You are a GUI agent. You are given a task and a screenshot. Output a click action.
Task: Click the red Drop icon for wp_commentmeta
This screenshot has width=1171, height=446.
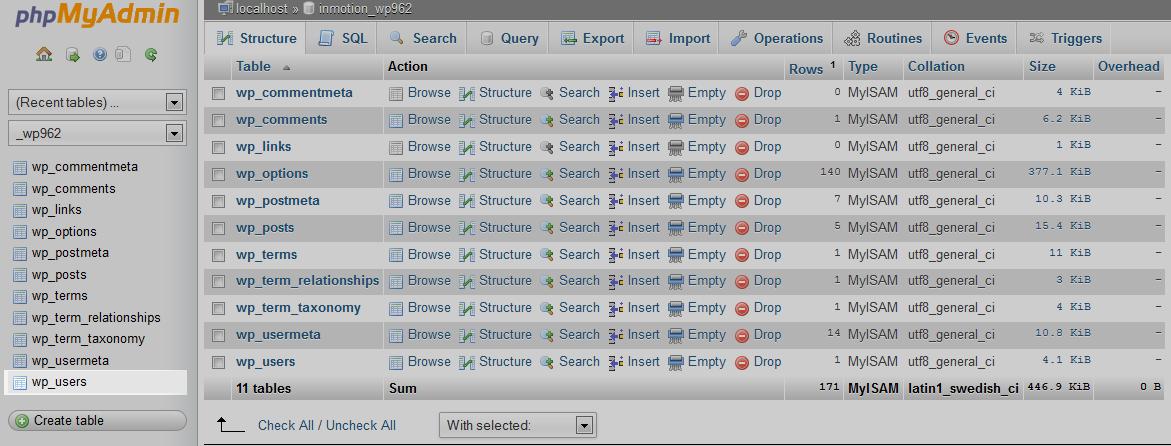742,93
